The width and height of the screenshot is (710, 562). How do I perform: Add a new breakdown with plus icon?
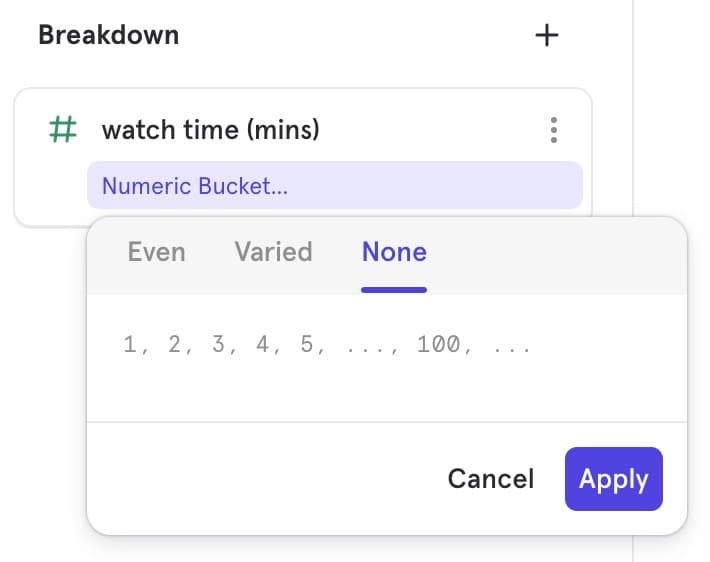click(x=546, y=35)
